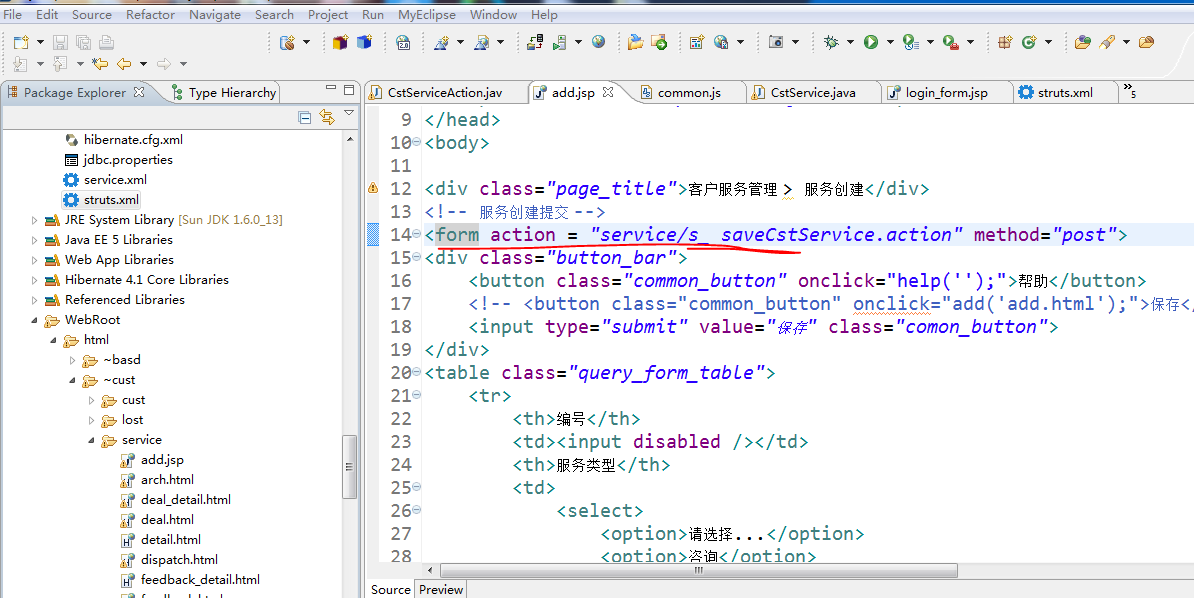Fold the form tag at line 14
The image size is (1194, 598).
pyautogui.click(x=417, y=235)
